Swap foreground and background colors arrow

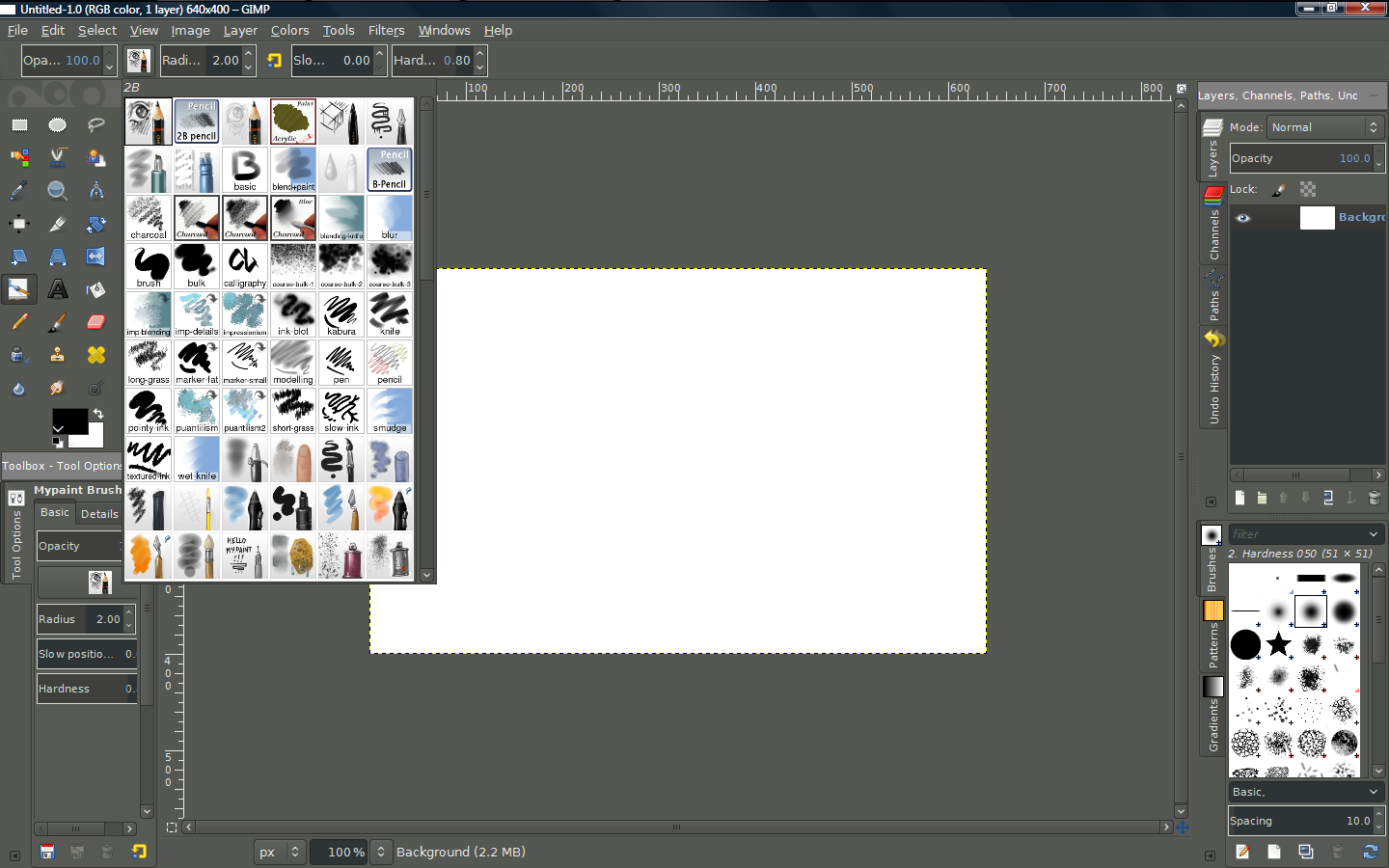pyautogui.click(x=97, y=414)
